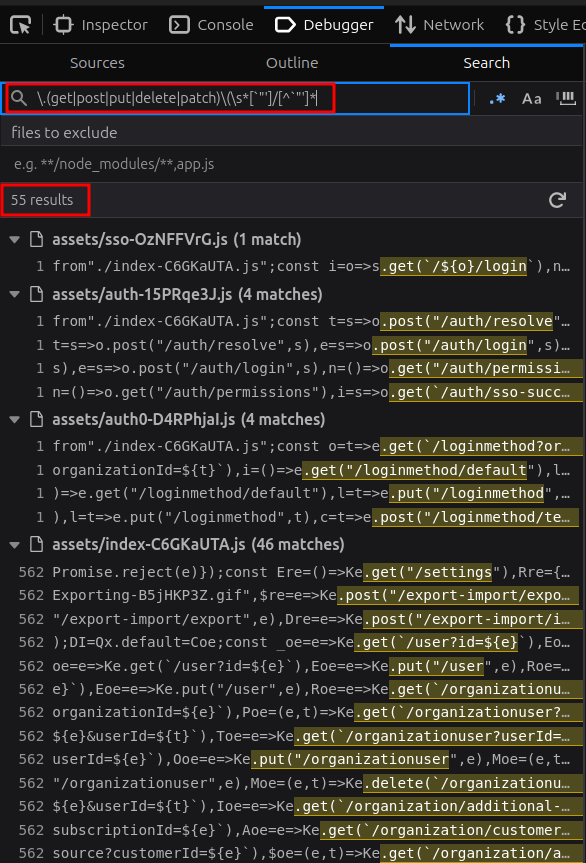The height and width of the screenshot is (863, 586).
Task: Collapse assets/auth-15PRqe3J.js results
Action: click(15, 294)
